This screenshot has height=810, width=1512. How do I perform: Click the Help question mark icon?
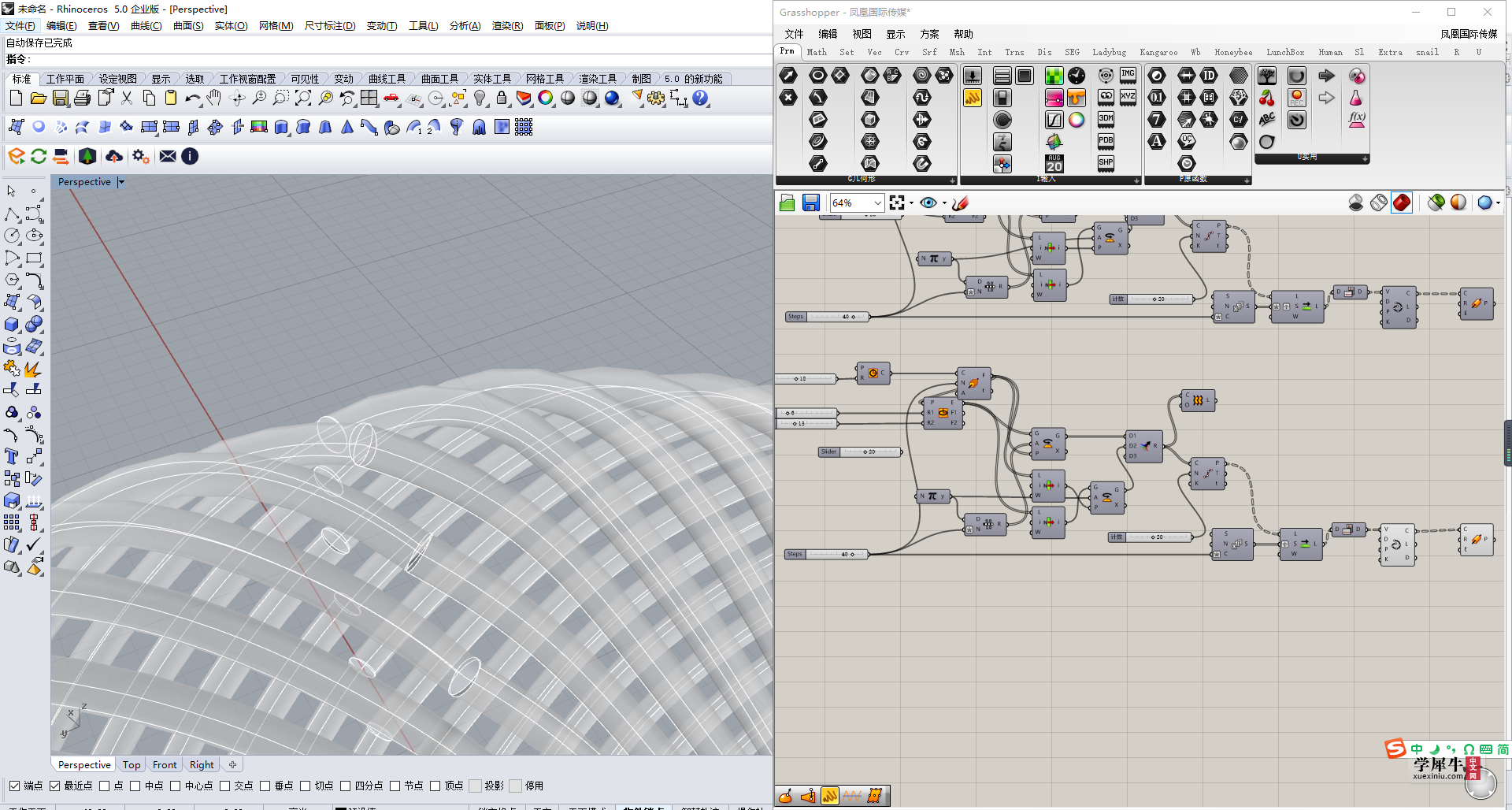[700, 98]
